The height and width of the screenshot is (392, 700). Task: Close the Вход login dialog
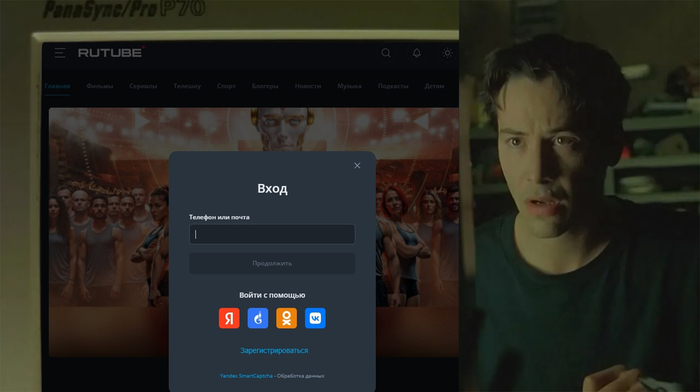pos(357,166)
